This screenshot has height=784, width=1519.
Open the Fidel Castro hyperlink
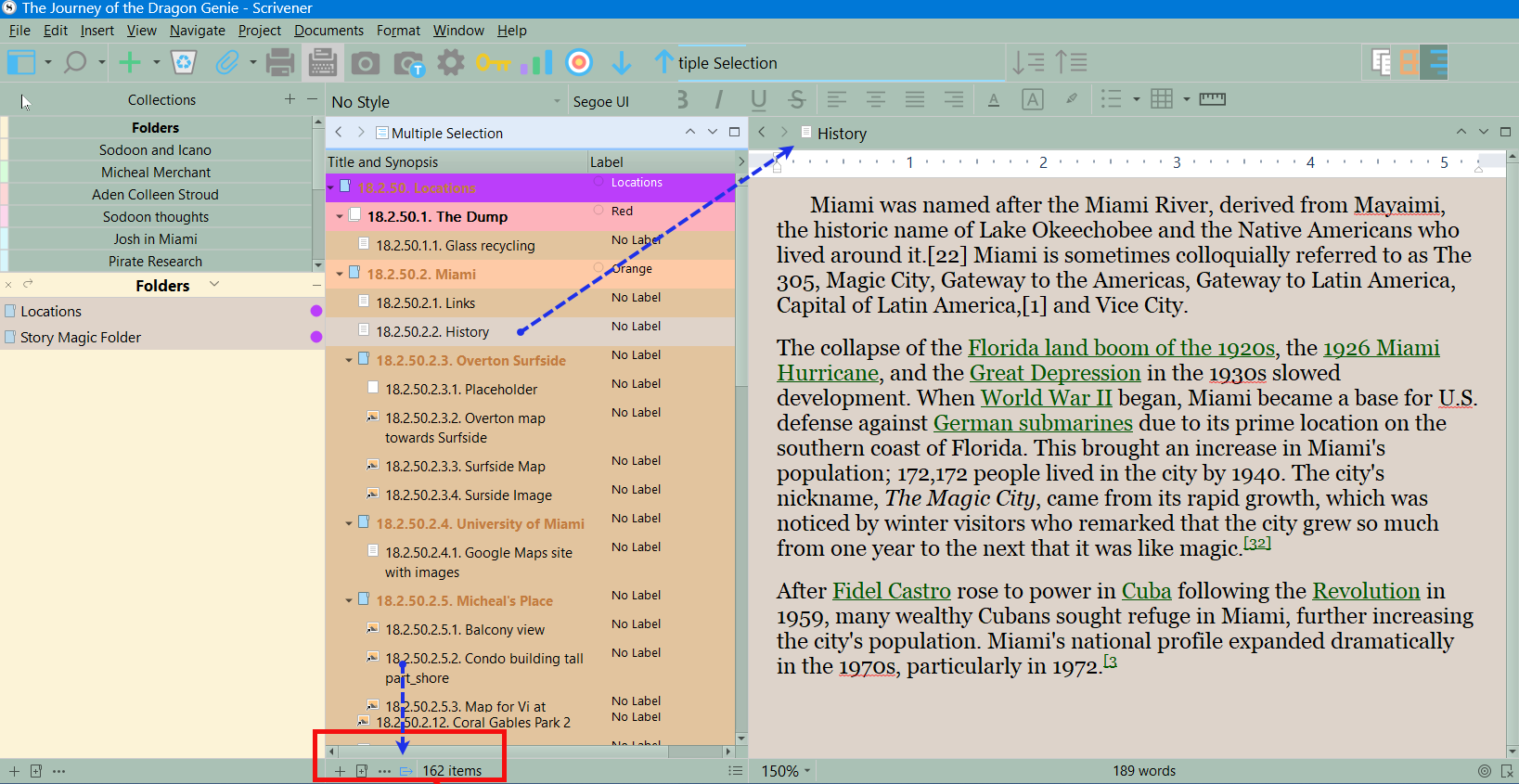pyautogui.click(x=891, y=591)
